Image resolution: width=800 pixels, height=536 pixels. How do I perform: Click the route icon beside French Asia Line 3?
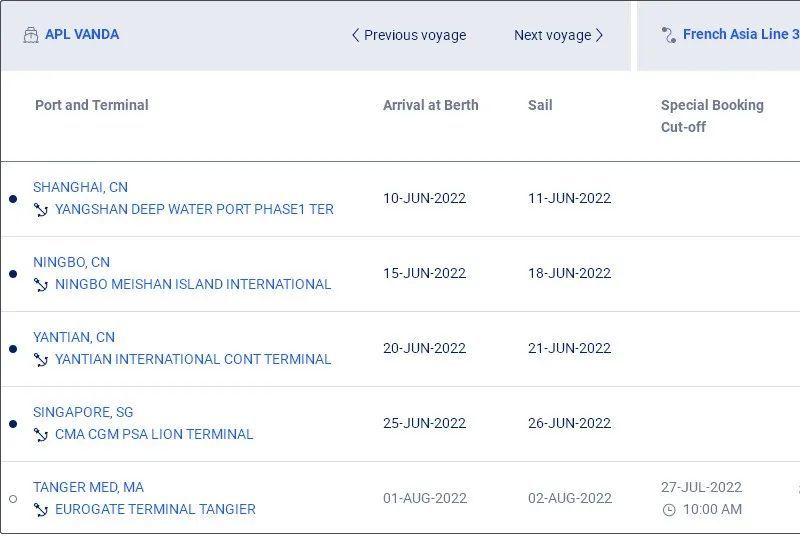tap(669, 35)
